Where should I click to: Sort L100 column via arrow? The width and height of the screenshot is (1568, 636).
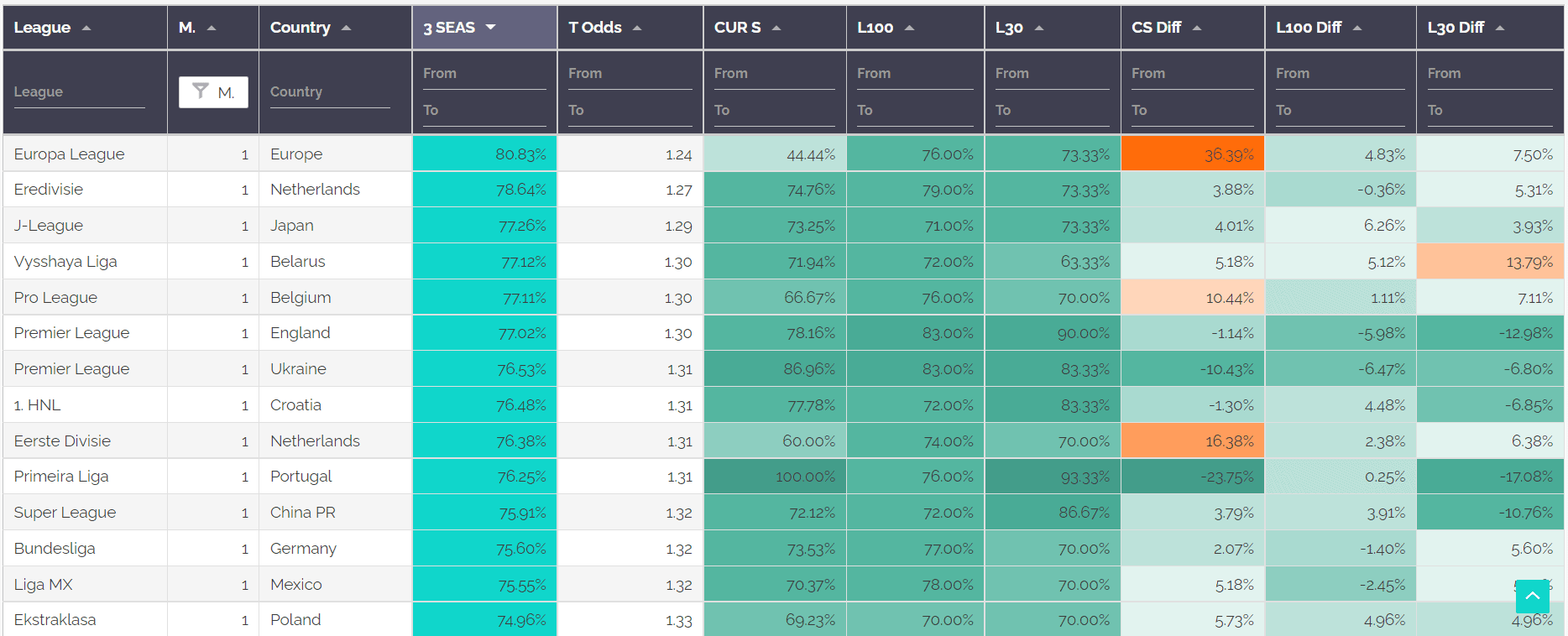[909, 29]
